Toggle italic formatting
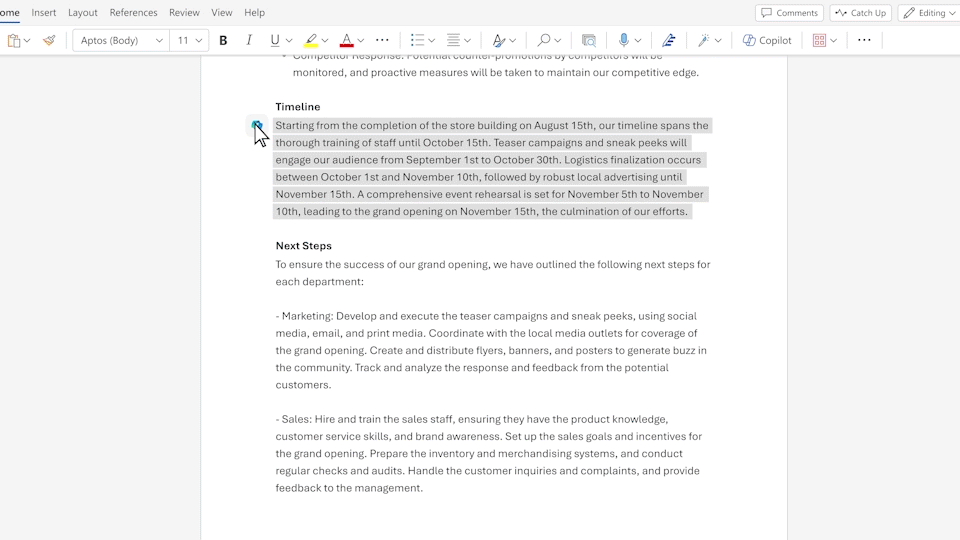This screenshot has height=540, width=960. click(249, 41)
